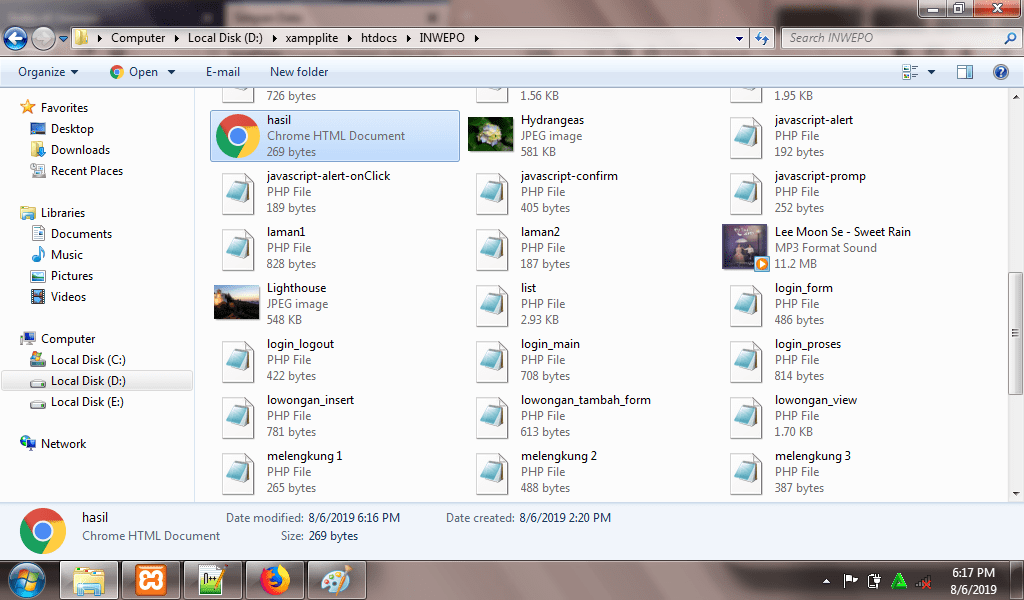This screenshot has width=1024, height=600.
Task: Select the login_main PHP file icon
Action: tap(492, 361)
